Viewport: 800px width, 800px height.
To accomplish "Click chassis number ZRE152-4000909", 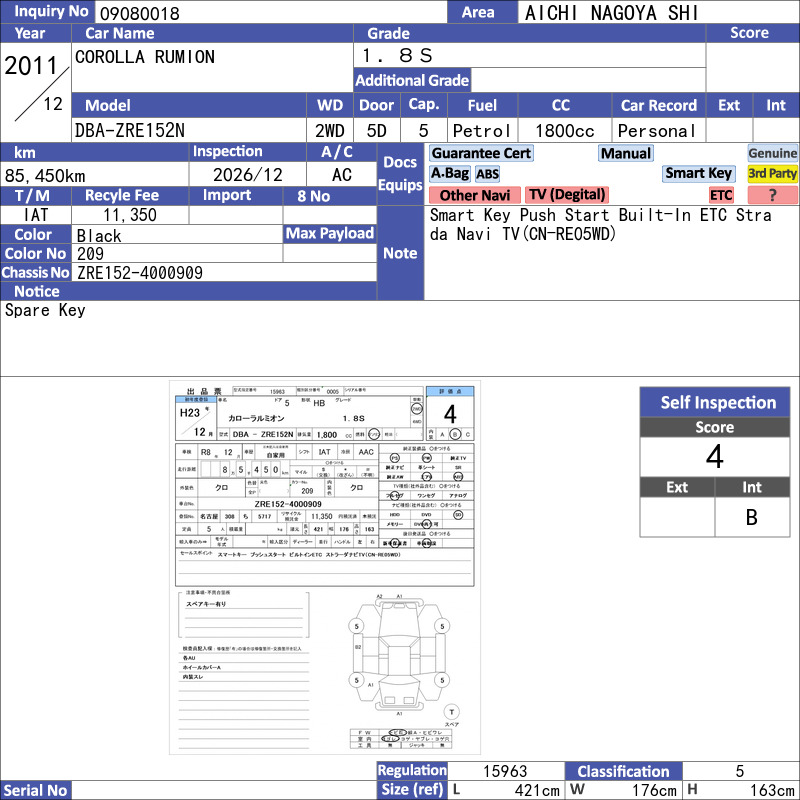I will 140,273.
